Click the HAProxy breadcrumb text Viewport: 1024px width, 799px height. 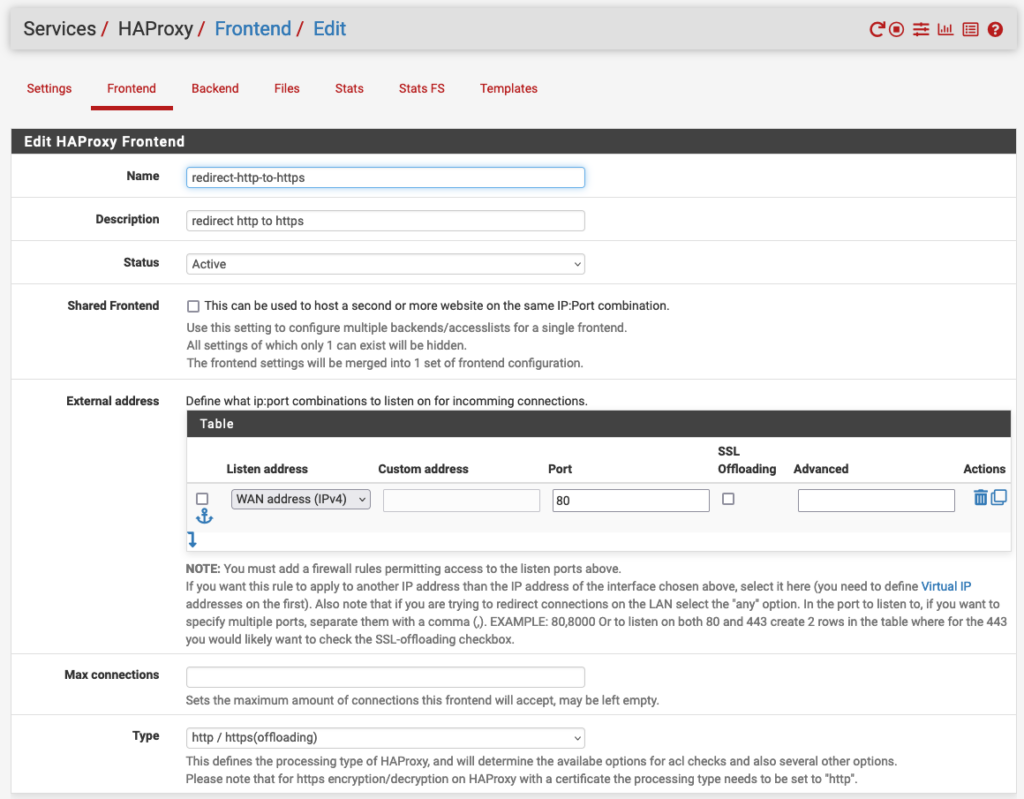(155, 29)
